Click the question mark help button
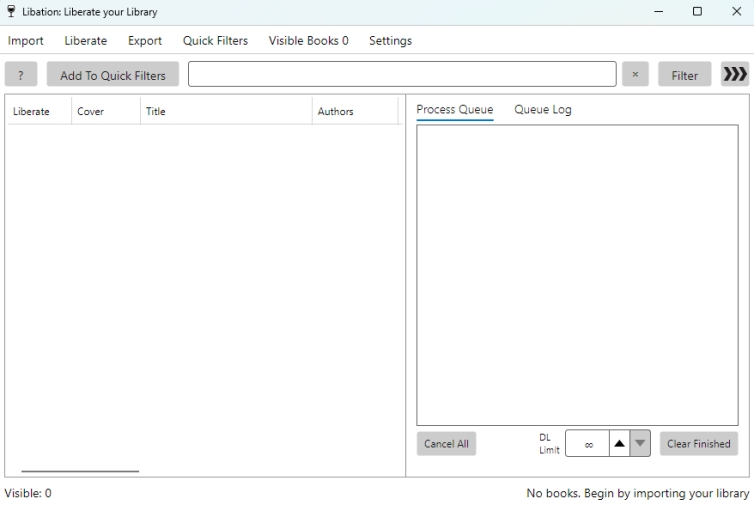Screen dimensions: 754x505 pyautogui.click(x=21, y=75)
